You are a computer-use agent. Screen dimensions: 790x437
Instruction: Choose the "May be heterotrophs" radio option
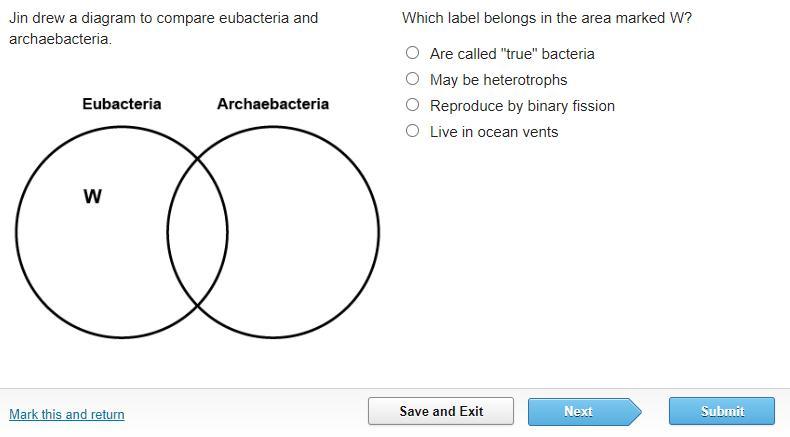tap(412, 79)
